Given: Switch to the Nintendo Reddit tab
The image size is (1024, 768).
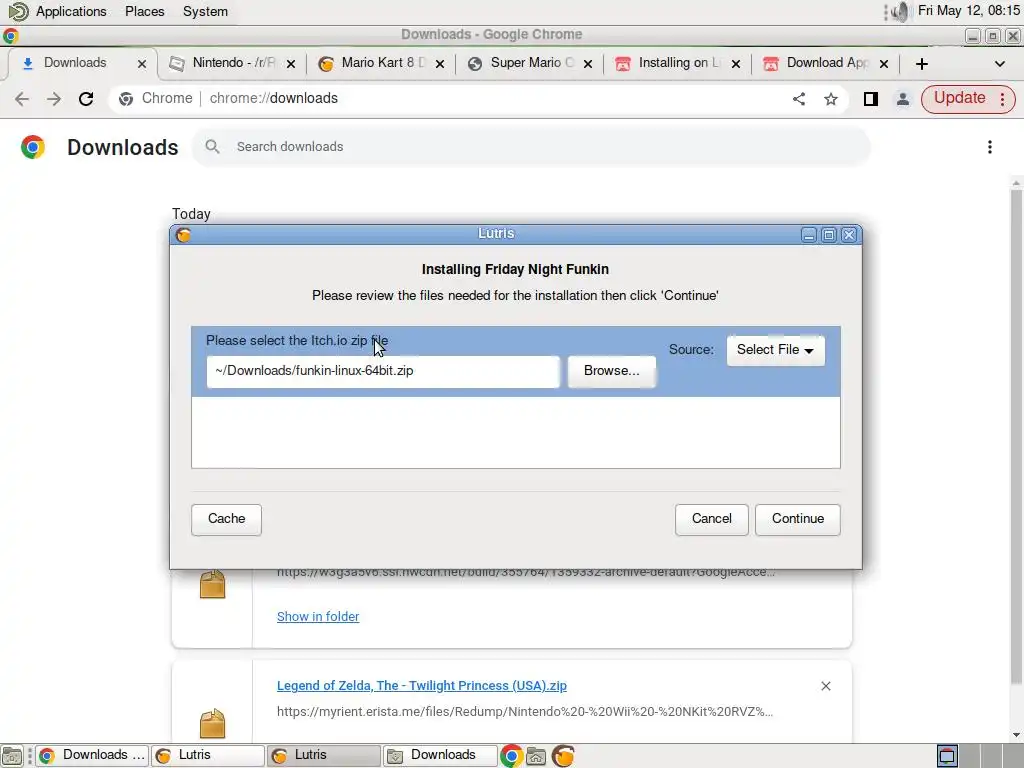Looking at the screenshot, I should pos(233,63).
